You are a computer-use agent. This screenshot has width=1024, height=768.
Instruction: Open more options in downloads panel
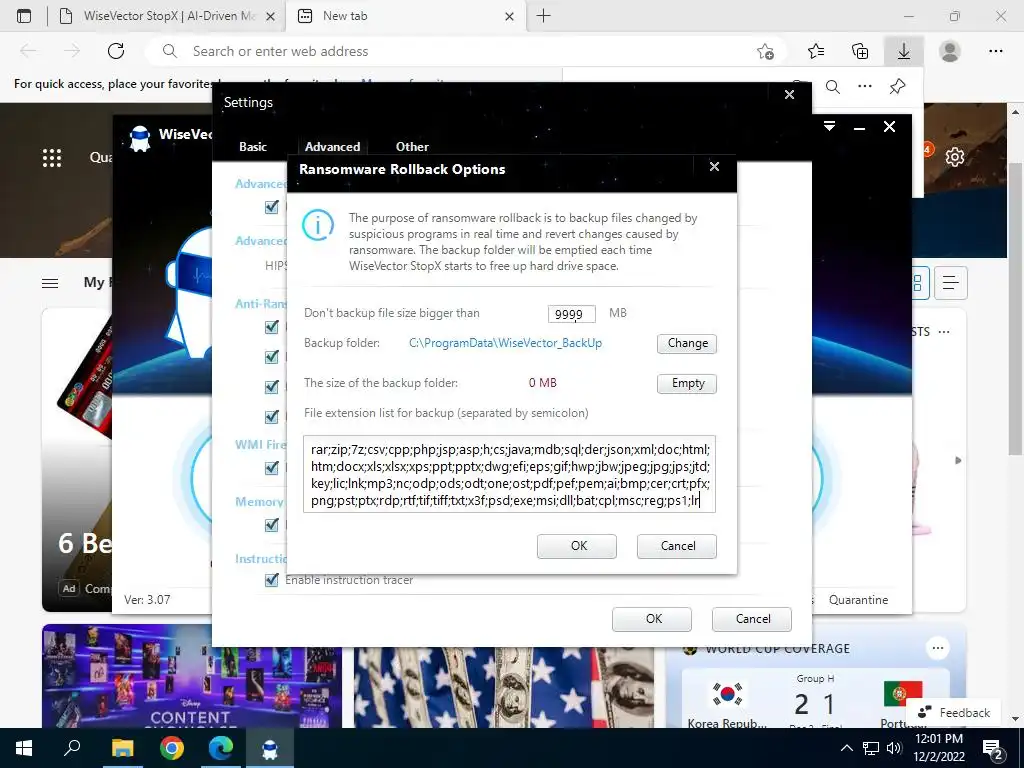(x=865, y=86)
